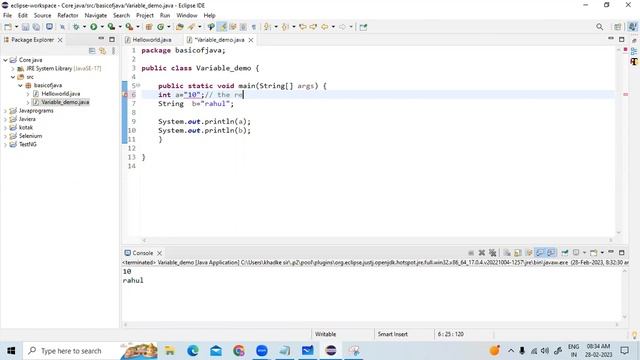
Task: Open the File menu
Action: click(x=7, y=16)
